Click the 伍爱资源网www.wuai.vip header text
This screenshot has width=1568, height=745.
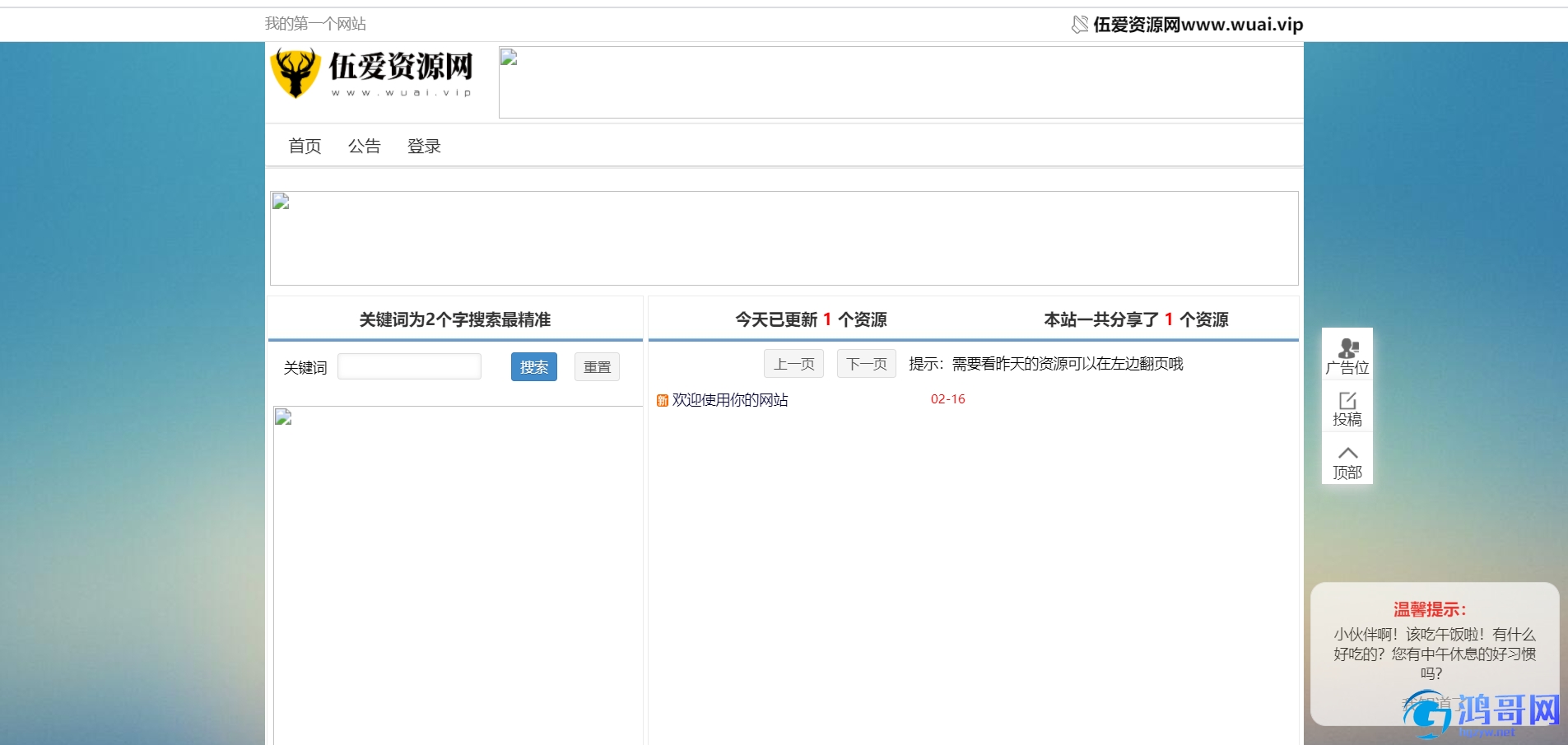(x=1198, y=25)
